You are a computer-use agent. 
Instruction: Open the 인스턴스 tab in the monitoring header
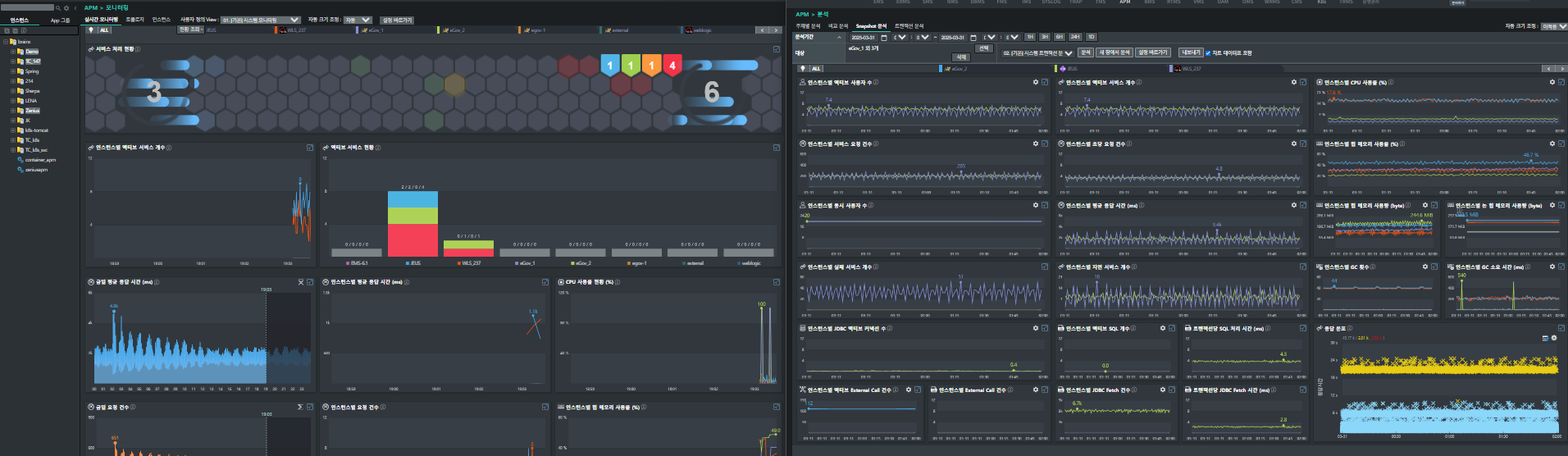pos(162,19)
